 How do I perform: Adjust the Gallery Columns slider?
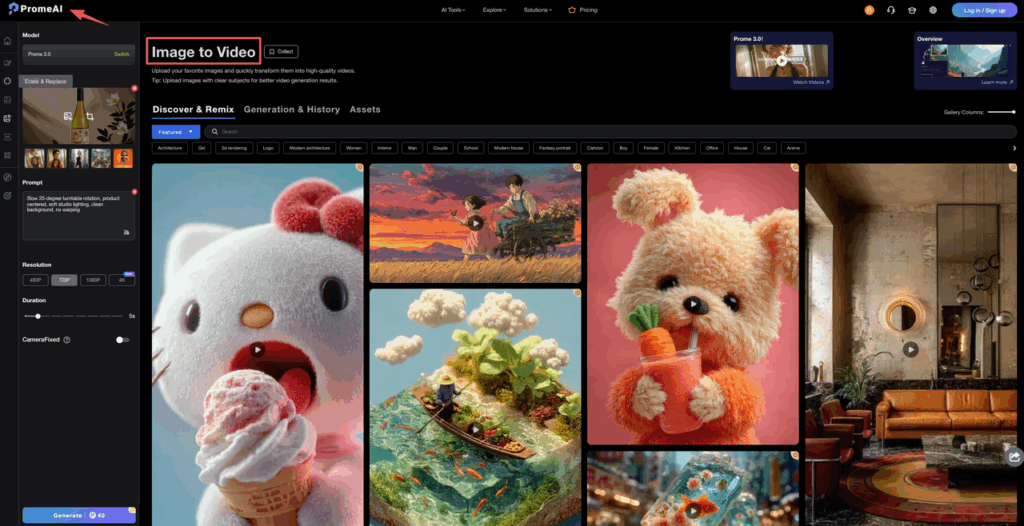(1002, 112)
